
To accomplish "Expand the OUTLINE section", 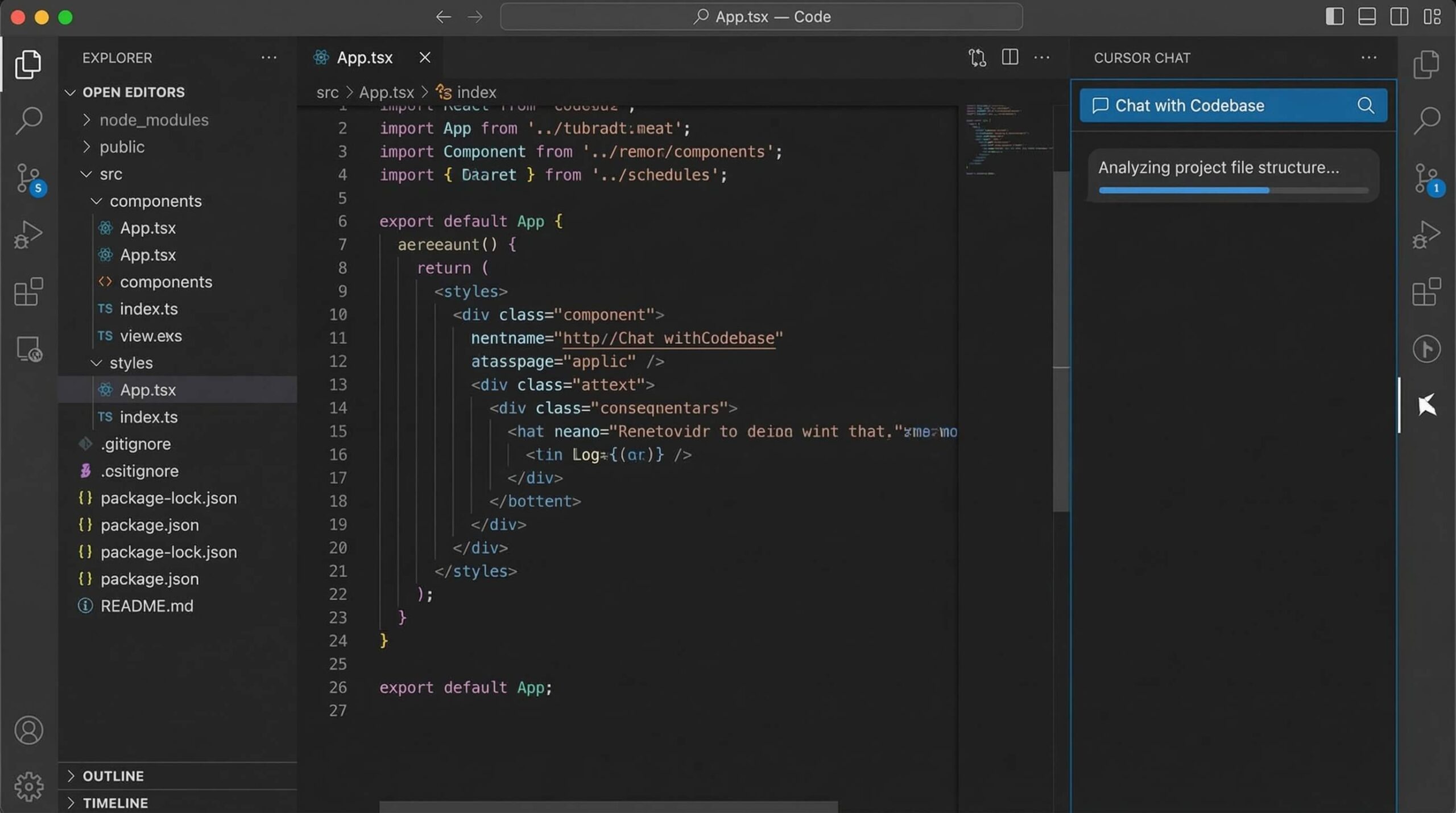I will pyautogui.click(x=177, y=775).
